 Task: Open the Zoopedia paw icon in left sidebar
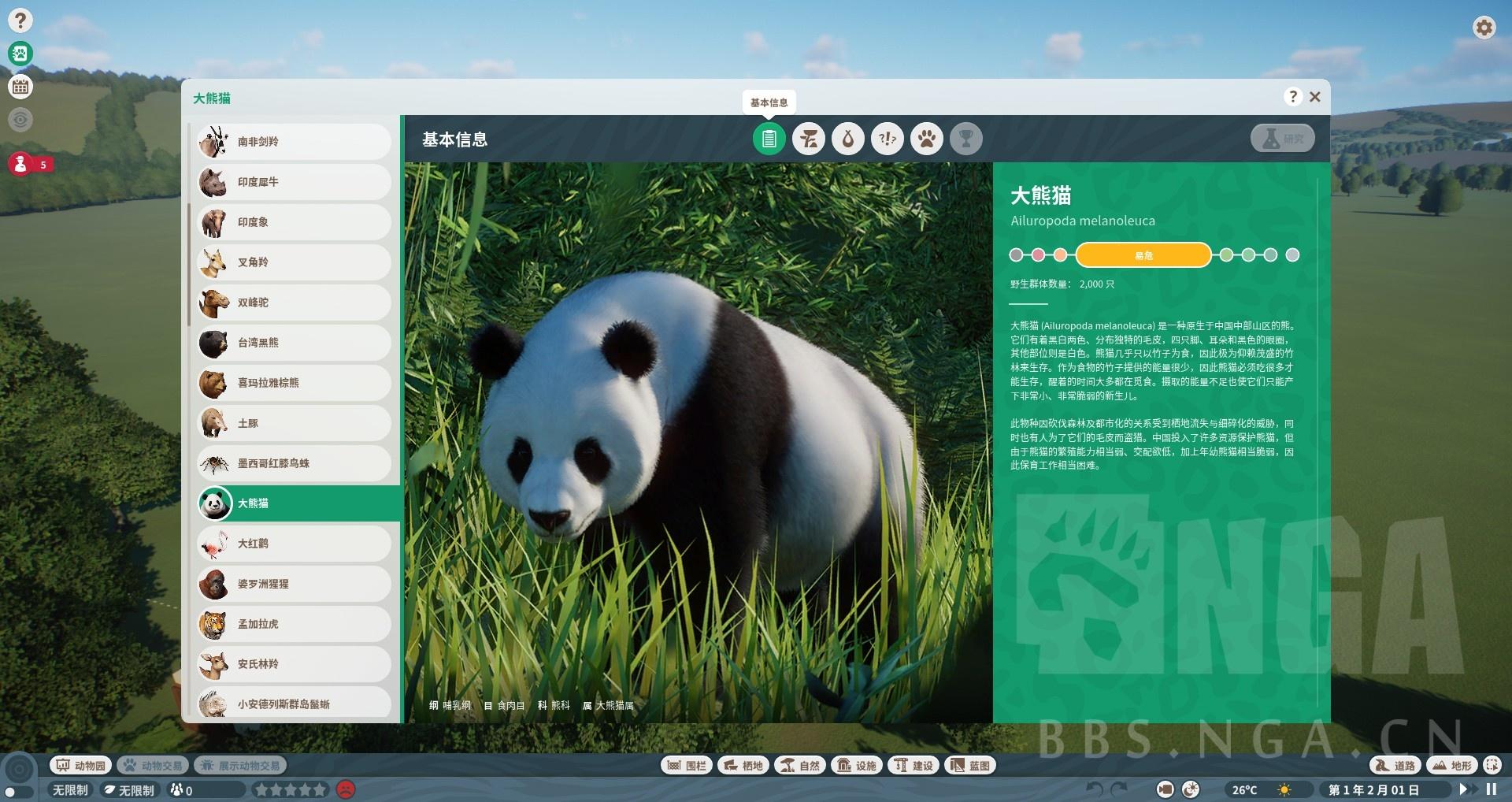[20, 54]
